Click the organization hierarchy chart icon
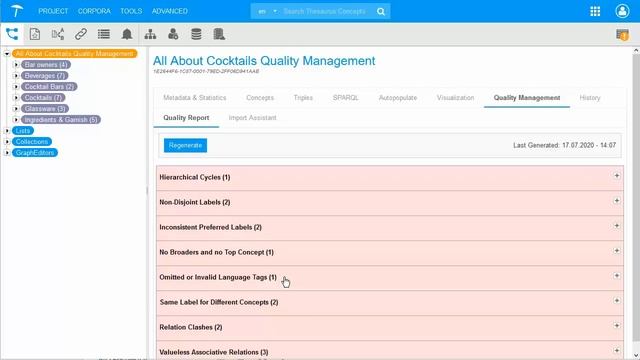Screen dimensions: 640x360 150,34
